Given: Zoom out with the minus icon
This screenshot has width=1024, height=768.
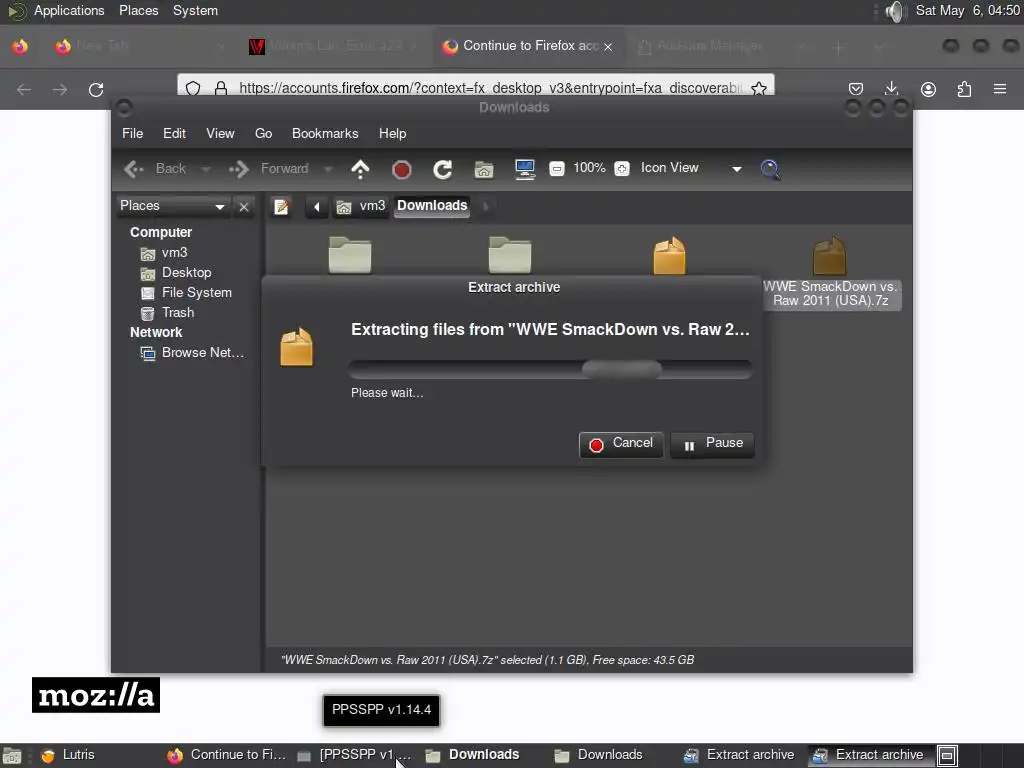Looking at the screenshot, I should (556, 168).
